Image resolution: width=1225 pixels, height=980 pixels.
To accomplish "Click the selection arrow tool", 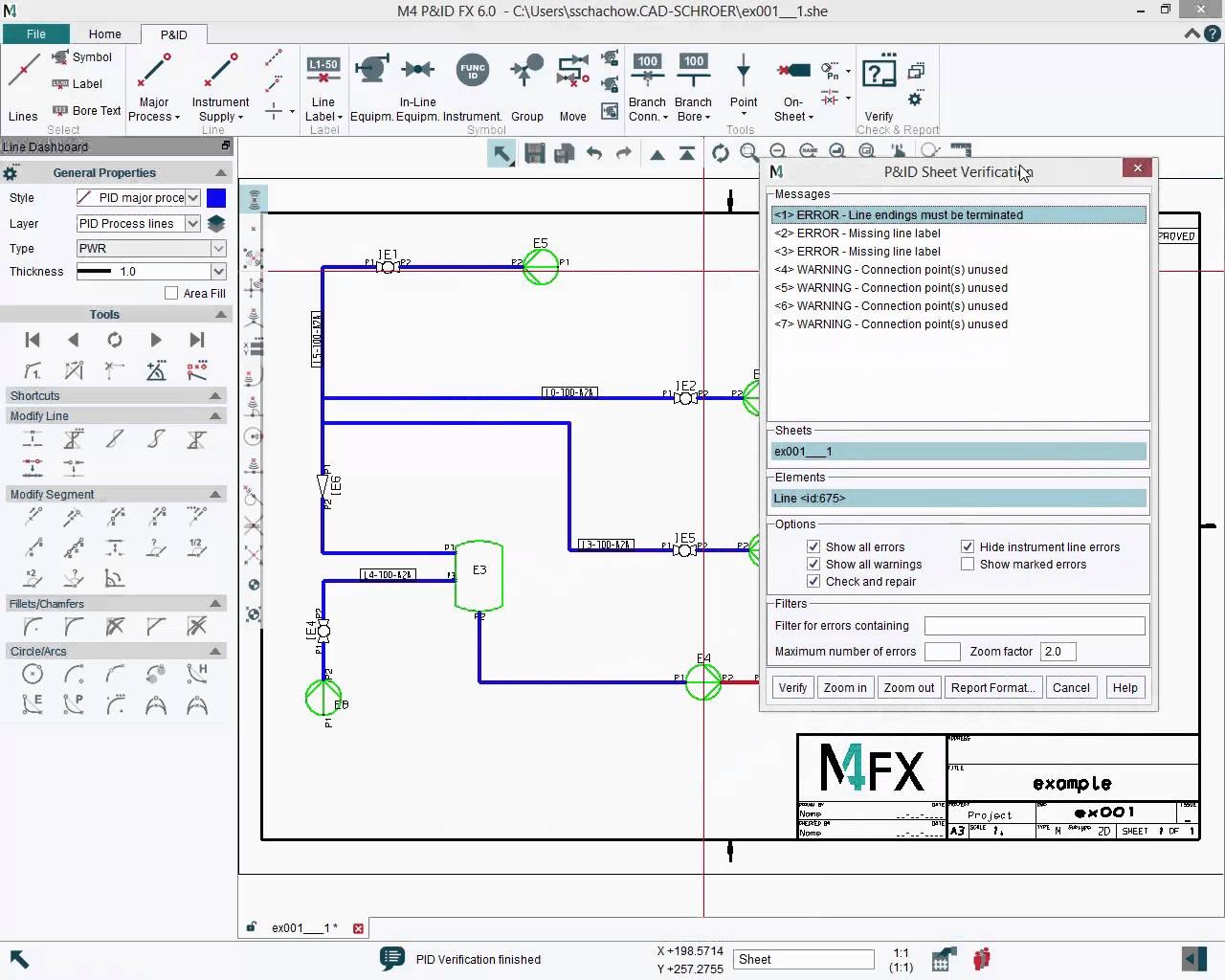I will [501, 153].
